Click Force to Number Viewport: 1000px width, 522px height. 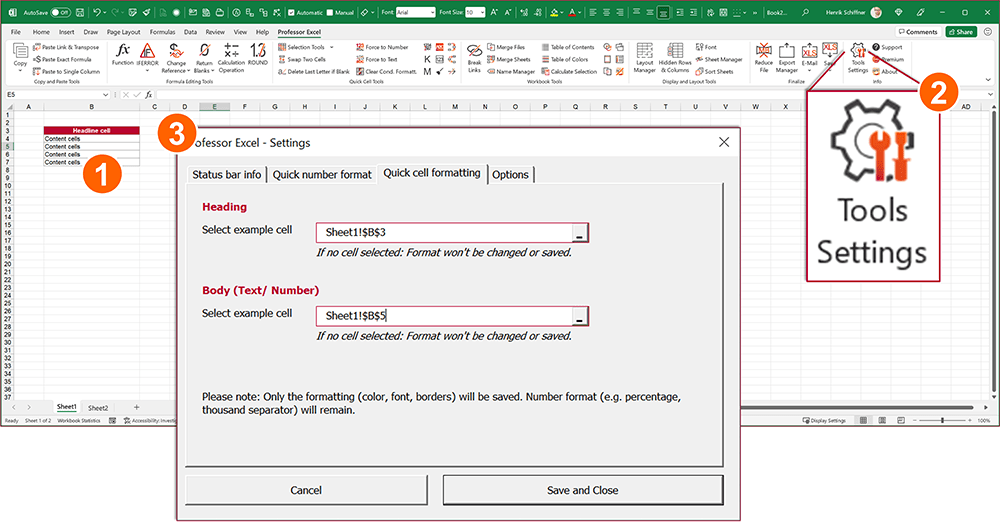pos(382,47)
